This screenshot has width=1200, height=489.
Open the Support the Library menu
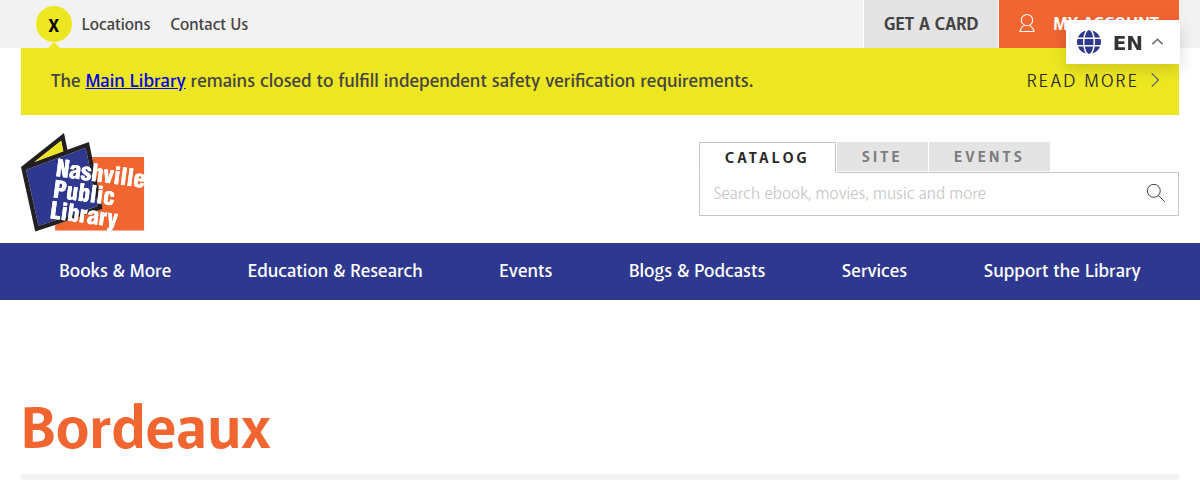(x=1062, y=271)
